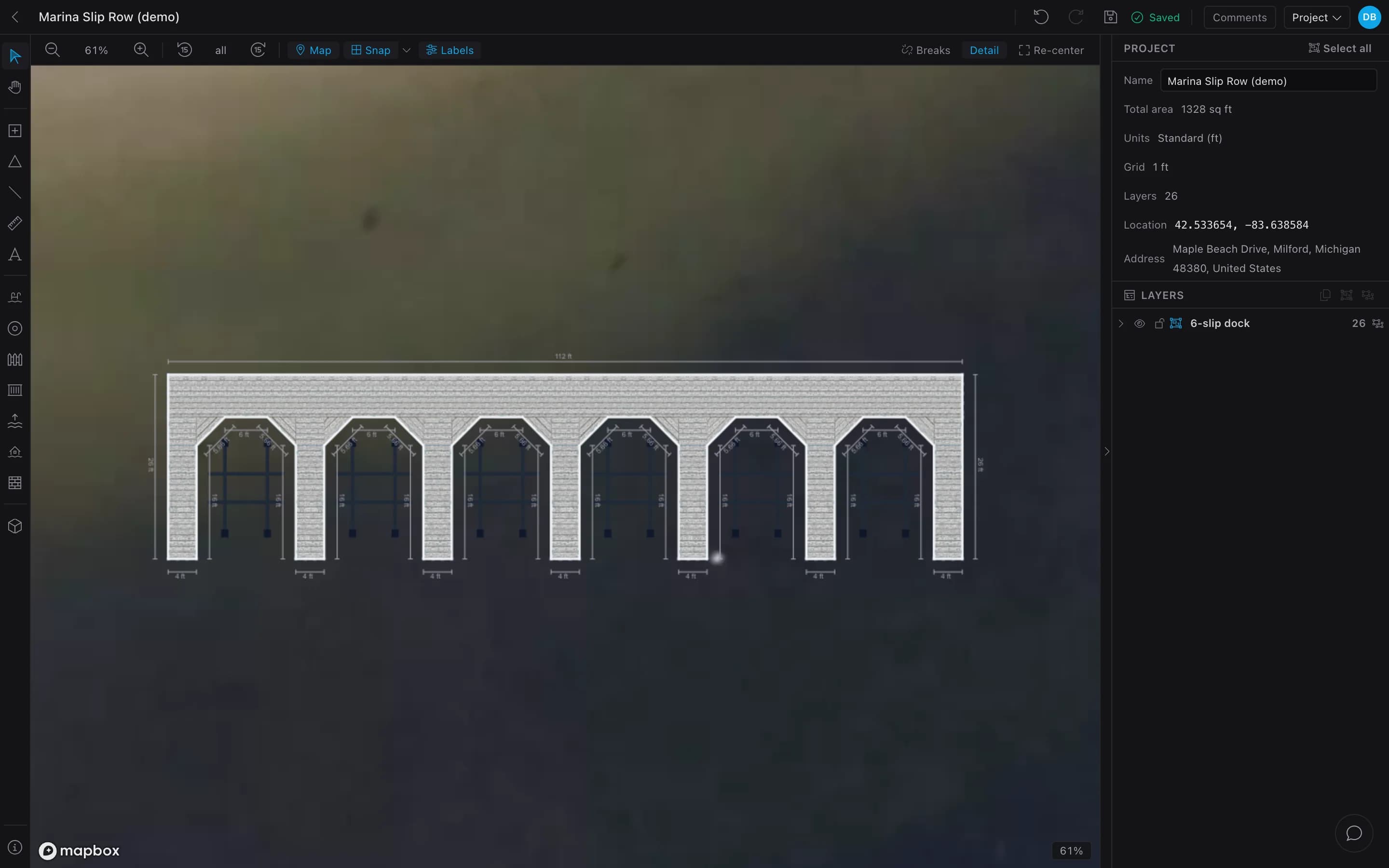Image resolution: width=1389 pixels, height=868 pixels.
Task: Open the ruler measure tool
Action: click(x=15, y=223)
